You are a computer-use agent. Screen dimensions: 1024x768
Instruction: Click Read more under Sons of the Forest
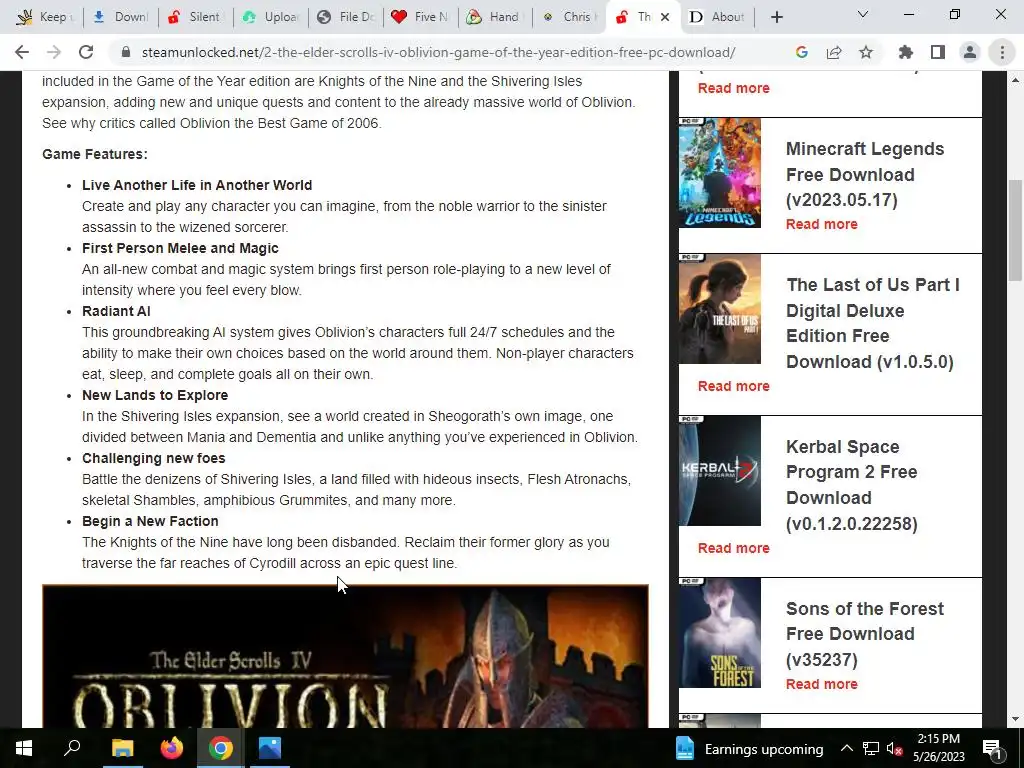(x=822, y=684)
